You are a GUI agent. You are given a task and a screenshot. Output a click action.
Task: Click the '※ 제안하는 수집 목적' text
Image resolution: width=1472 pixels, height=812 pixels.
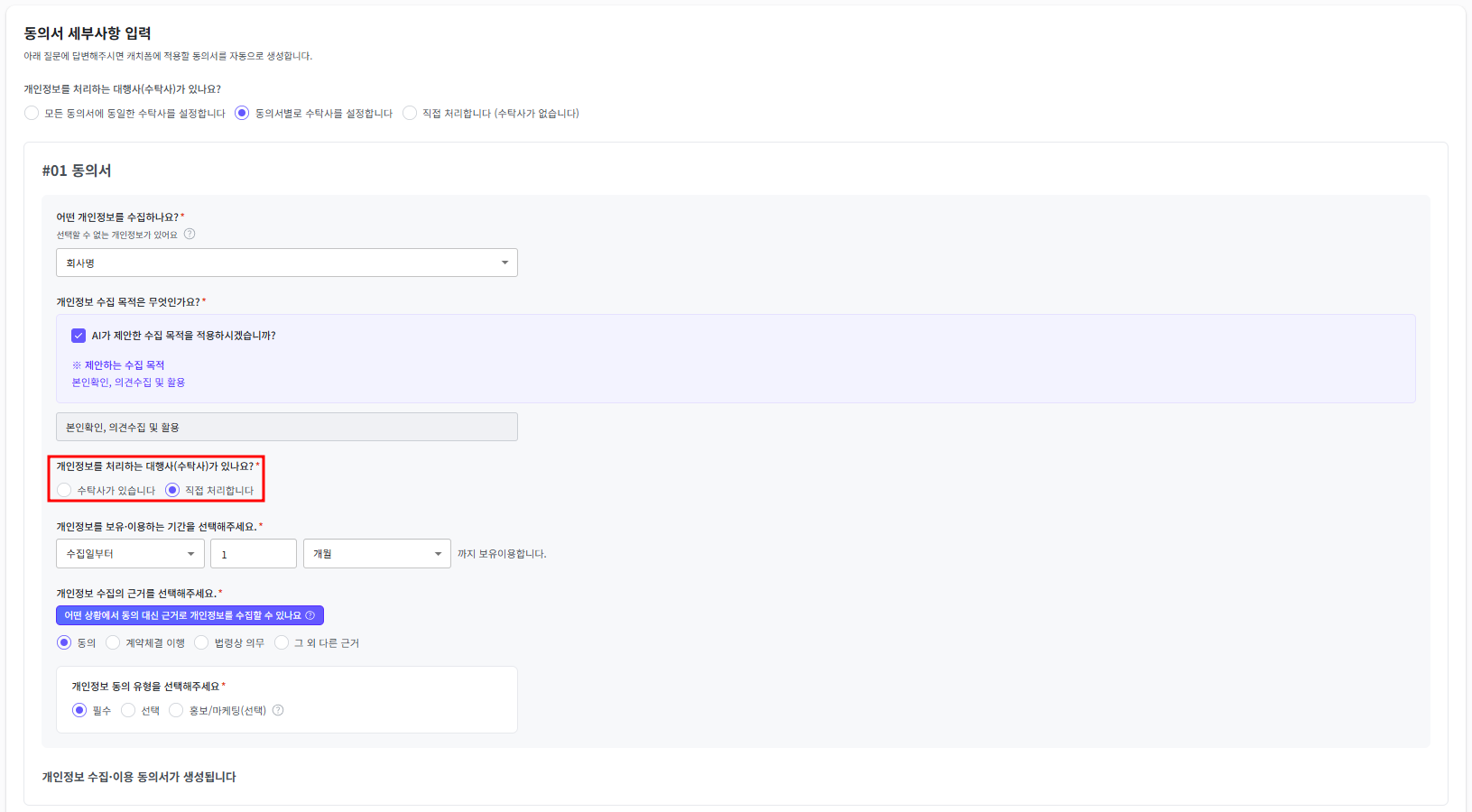click(x=118, y=365)
